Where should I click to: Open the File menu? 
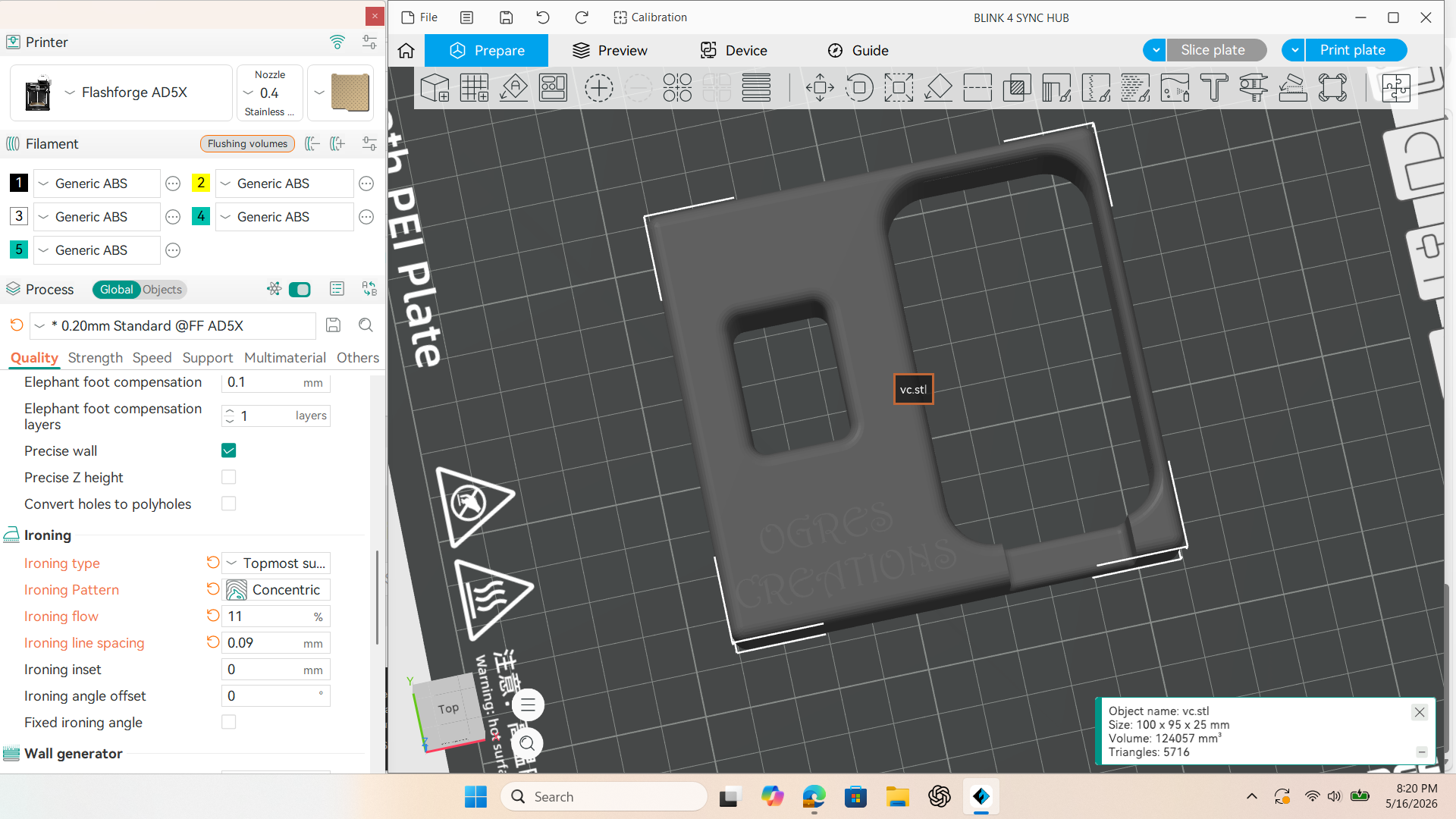coord(419,17)
